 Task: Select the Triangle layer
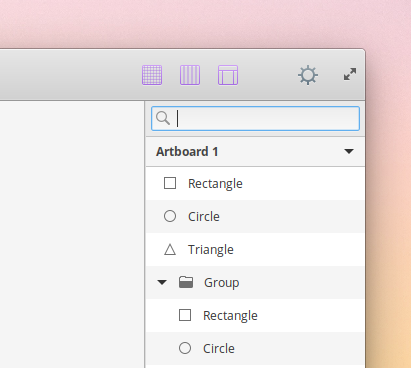click(x=255, y=249)
